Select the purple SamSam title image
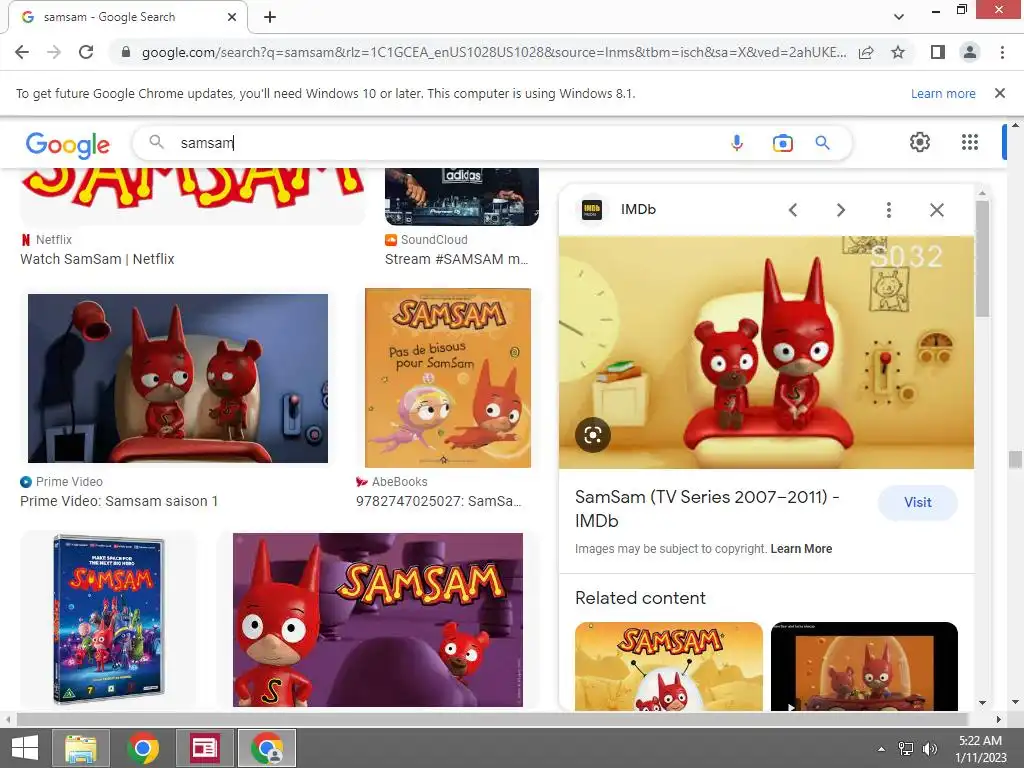 (x=377, y=620)
